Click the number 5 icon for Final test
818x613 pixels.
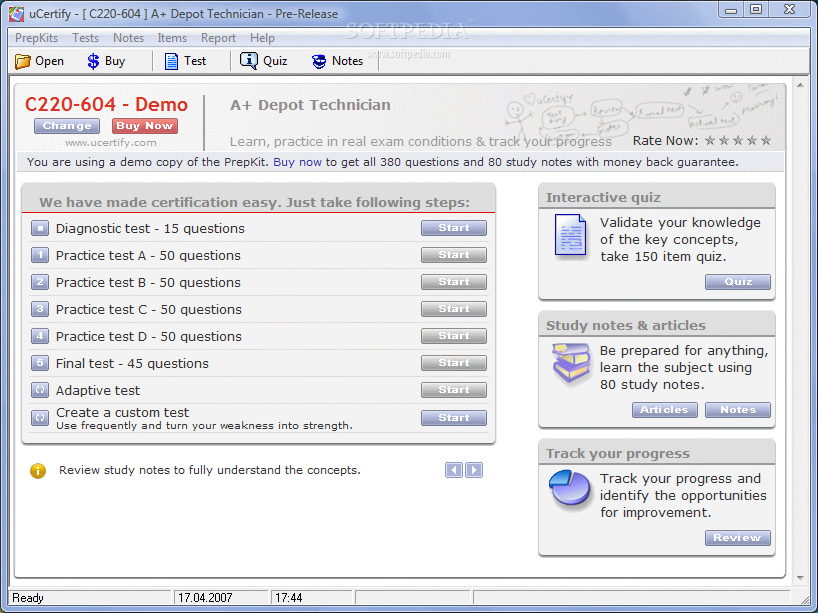tap(40, 363)
